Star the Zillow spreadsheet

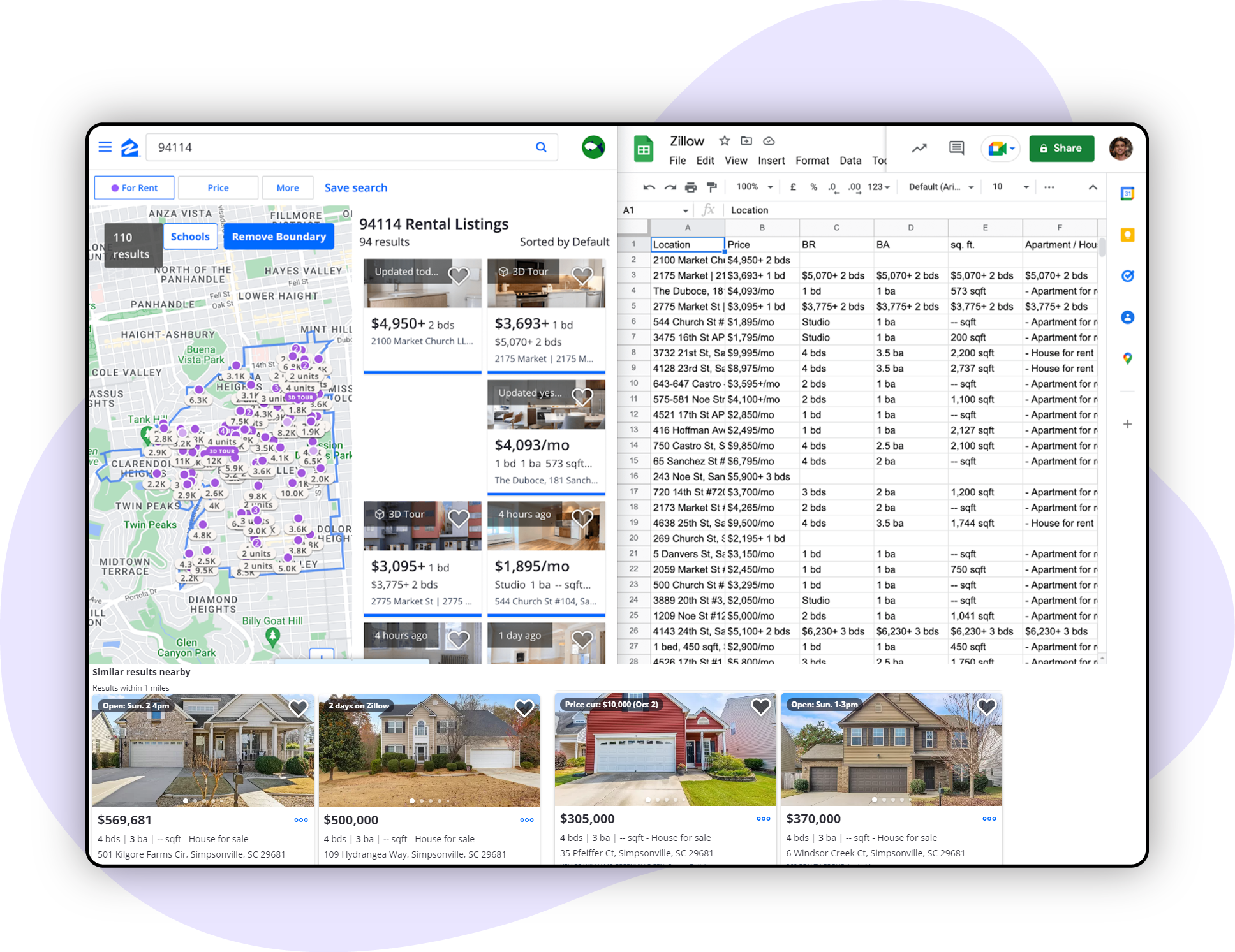(x=724, y=140)
